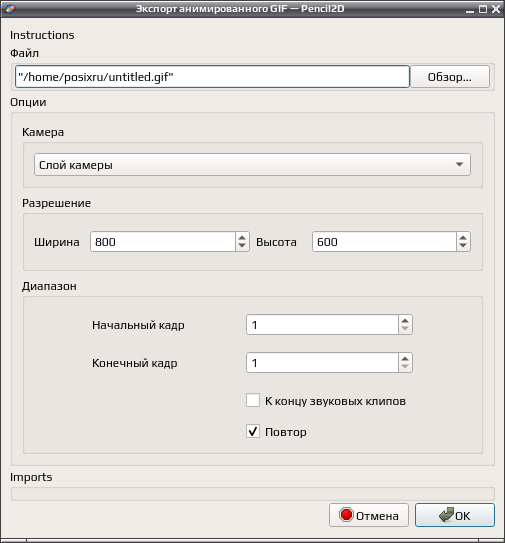Click the Опции section label
This screenshot has width=505, height=543.
28,102
